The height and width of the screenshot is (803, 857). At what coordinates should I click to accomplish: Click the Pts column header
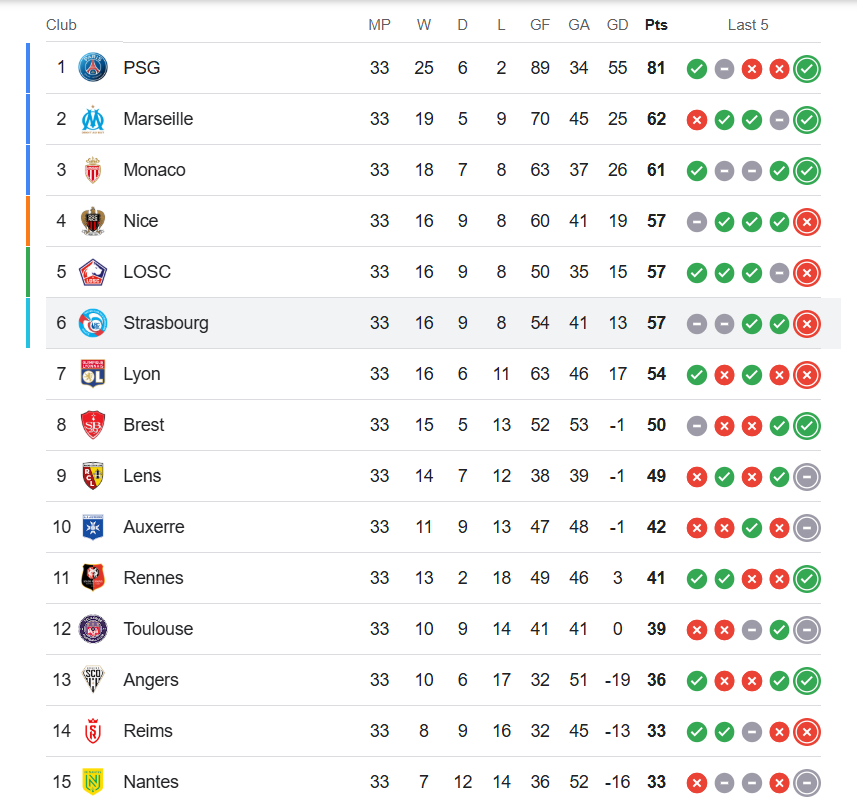click(x=656, y=25)
